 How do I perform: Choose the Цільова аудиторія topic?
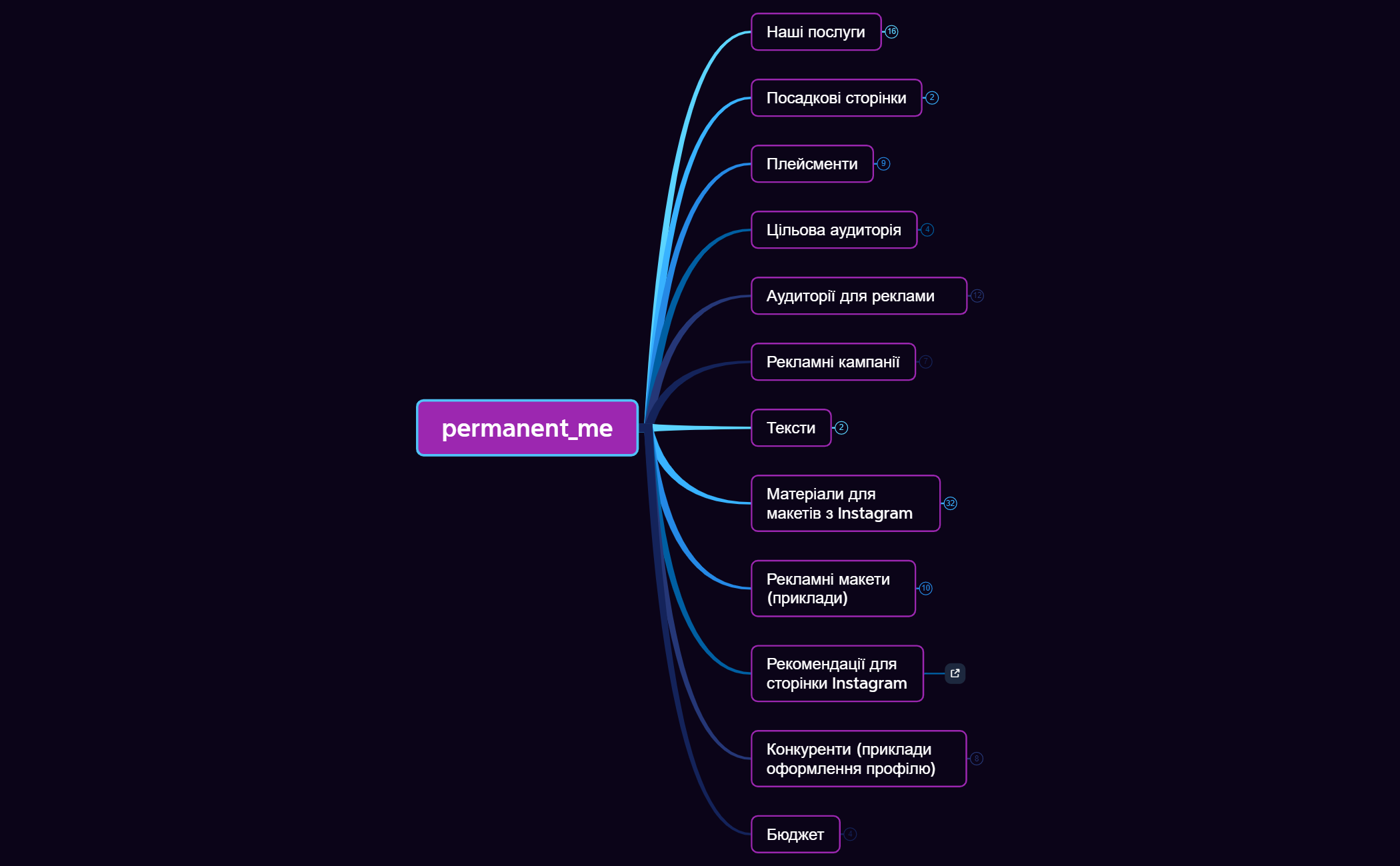click(833, 230)
